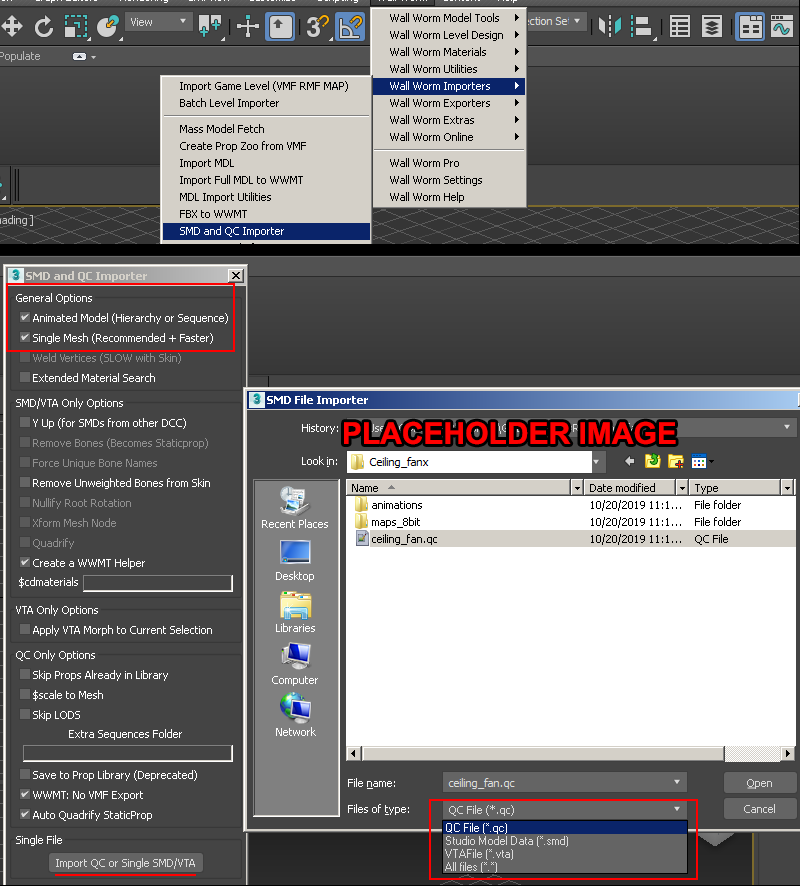
Task: Expand the History dropdown arrow
Action: pos(786,427)
